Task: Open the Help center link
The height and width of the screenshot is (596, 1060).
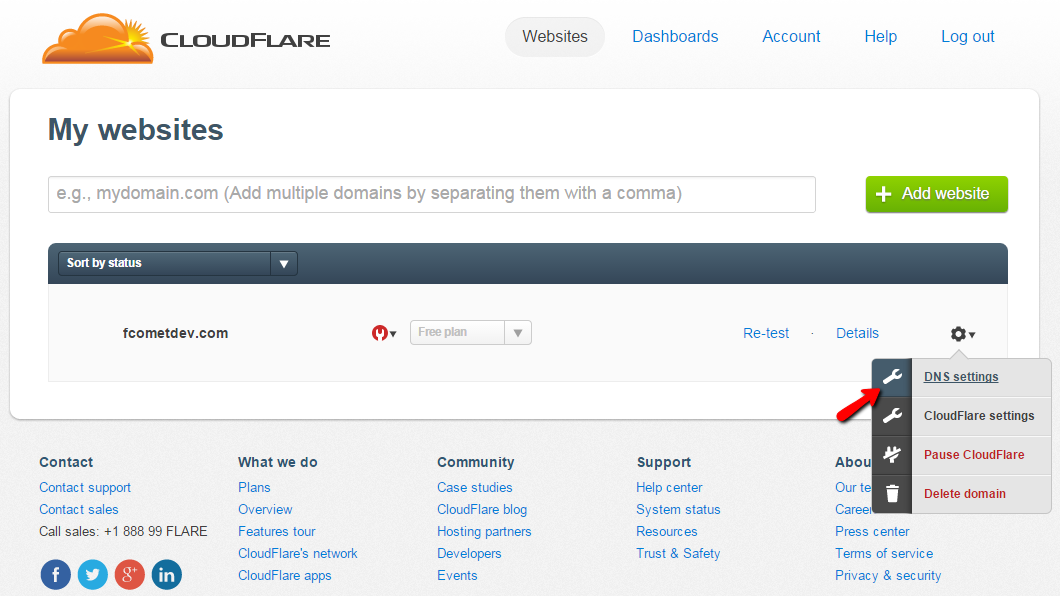Action: coord(669,487)
